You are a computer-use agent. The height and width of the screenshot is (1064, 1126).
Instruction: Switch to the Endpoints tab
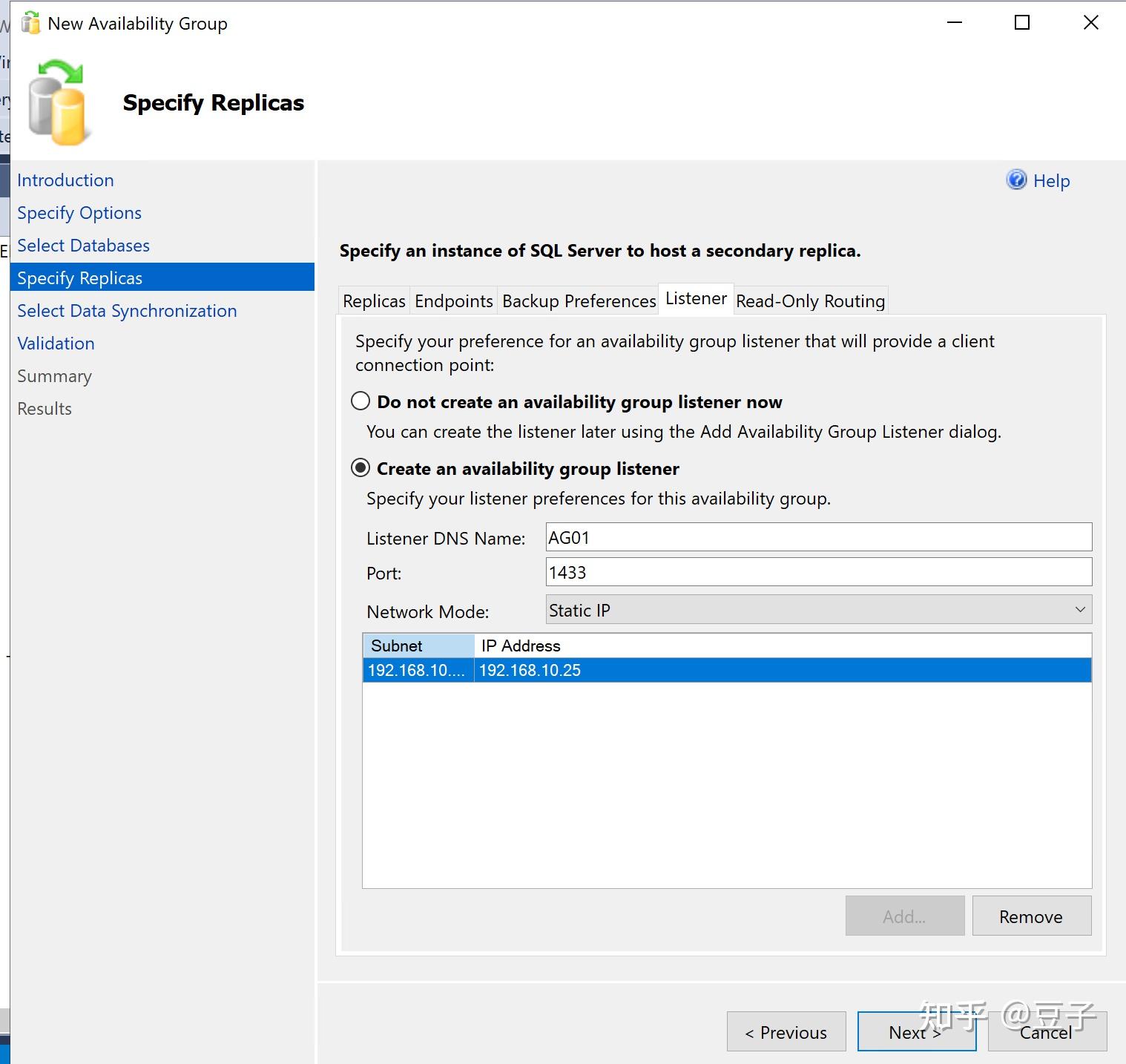point(453,301)
